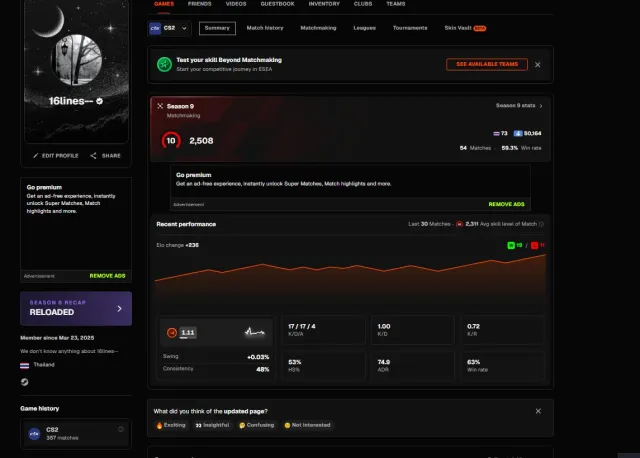Click the 0.72 K/R stat card
The height and width of the screenshot is (458, 640).
[x=502, y=330]
